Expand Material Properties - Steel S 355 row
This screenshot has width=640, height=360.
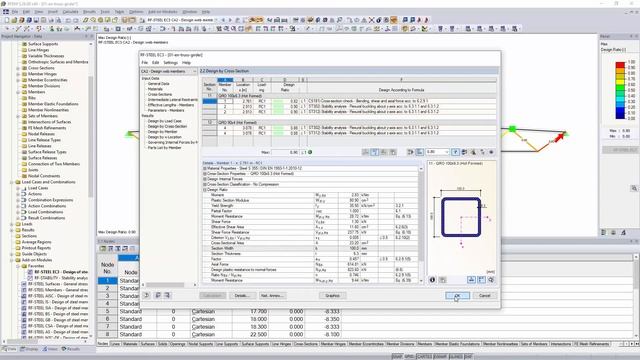(x=205, y=168)
